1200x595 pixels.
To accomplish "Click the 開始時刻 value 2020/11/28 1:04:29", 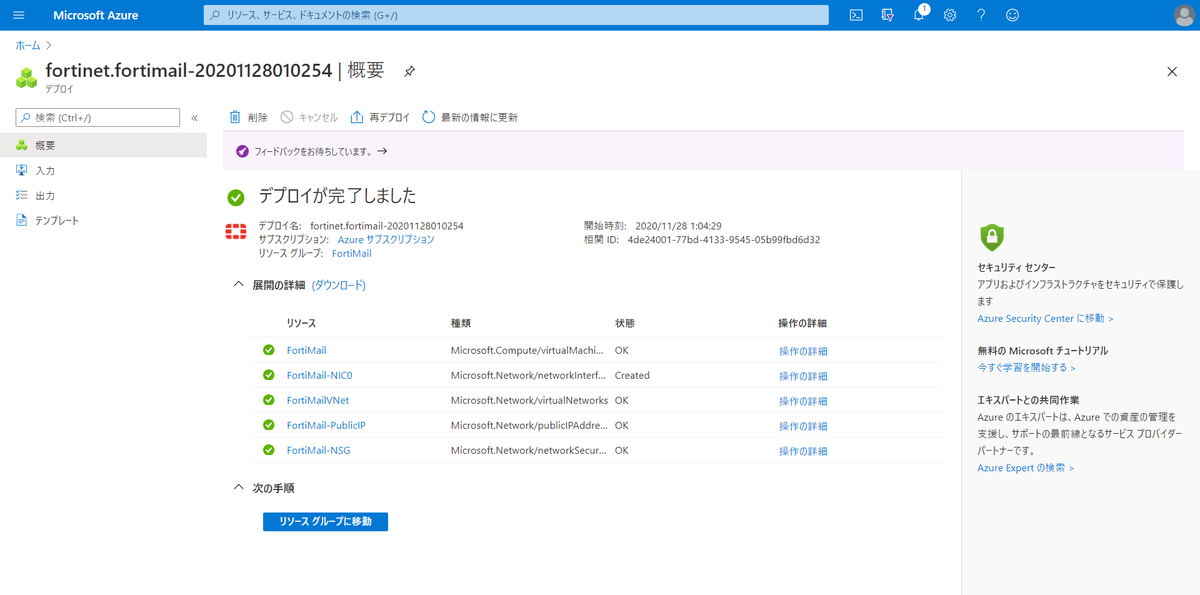I will point(678,226).
